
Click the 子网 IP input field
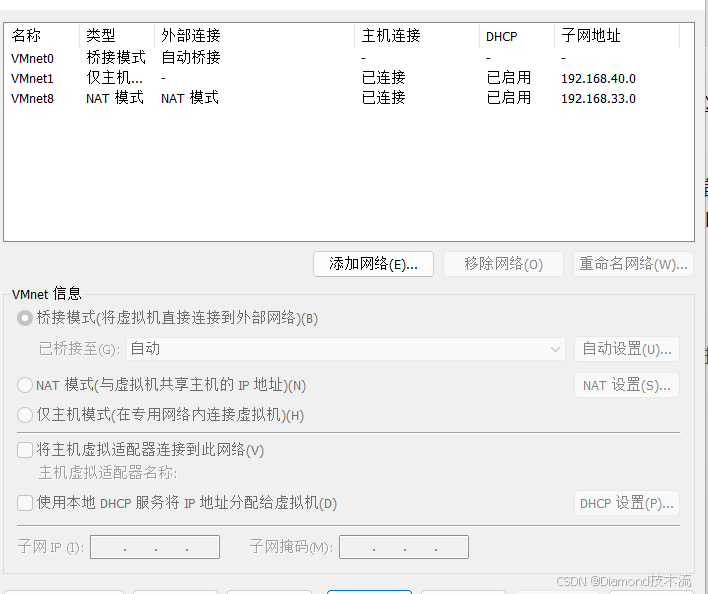point(155,547)
